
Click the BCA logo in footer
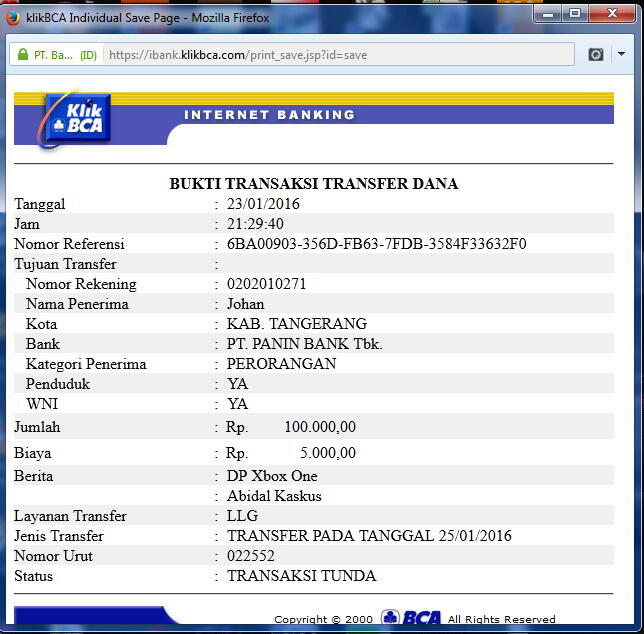pyautogui.click(x=411, y=618)
